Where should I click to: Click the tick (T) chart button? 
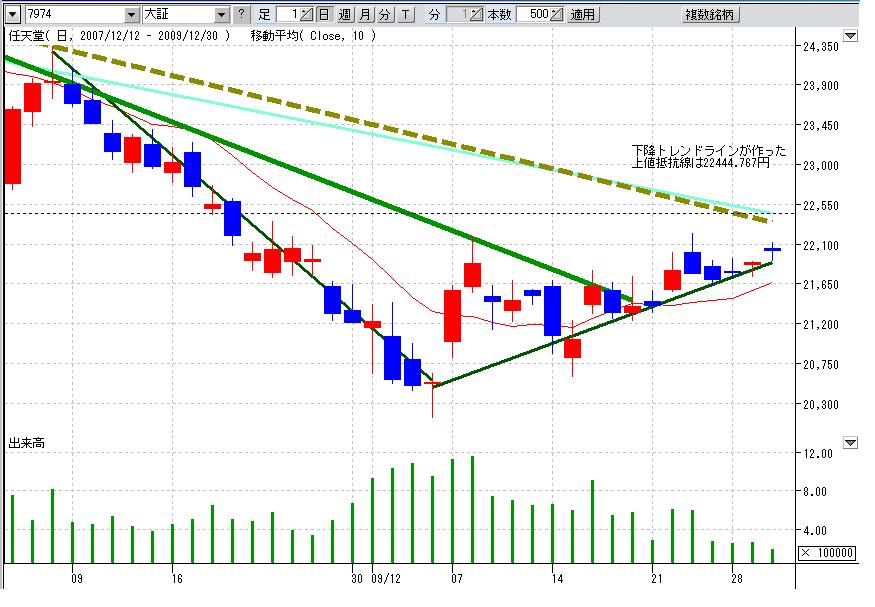coord(405,15)
